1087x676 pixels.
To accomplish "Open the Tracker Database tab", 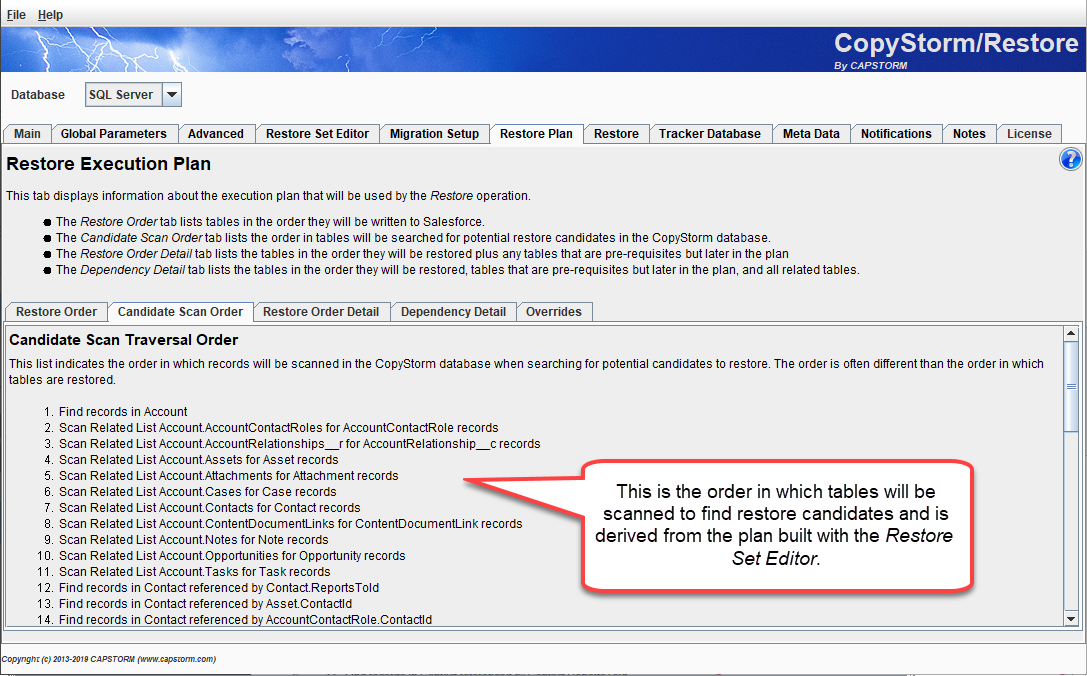I will (710, 134).
